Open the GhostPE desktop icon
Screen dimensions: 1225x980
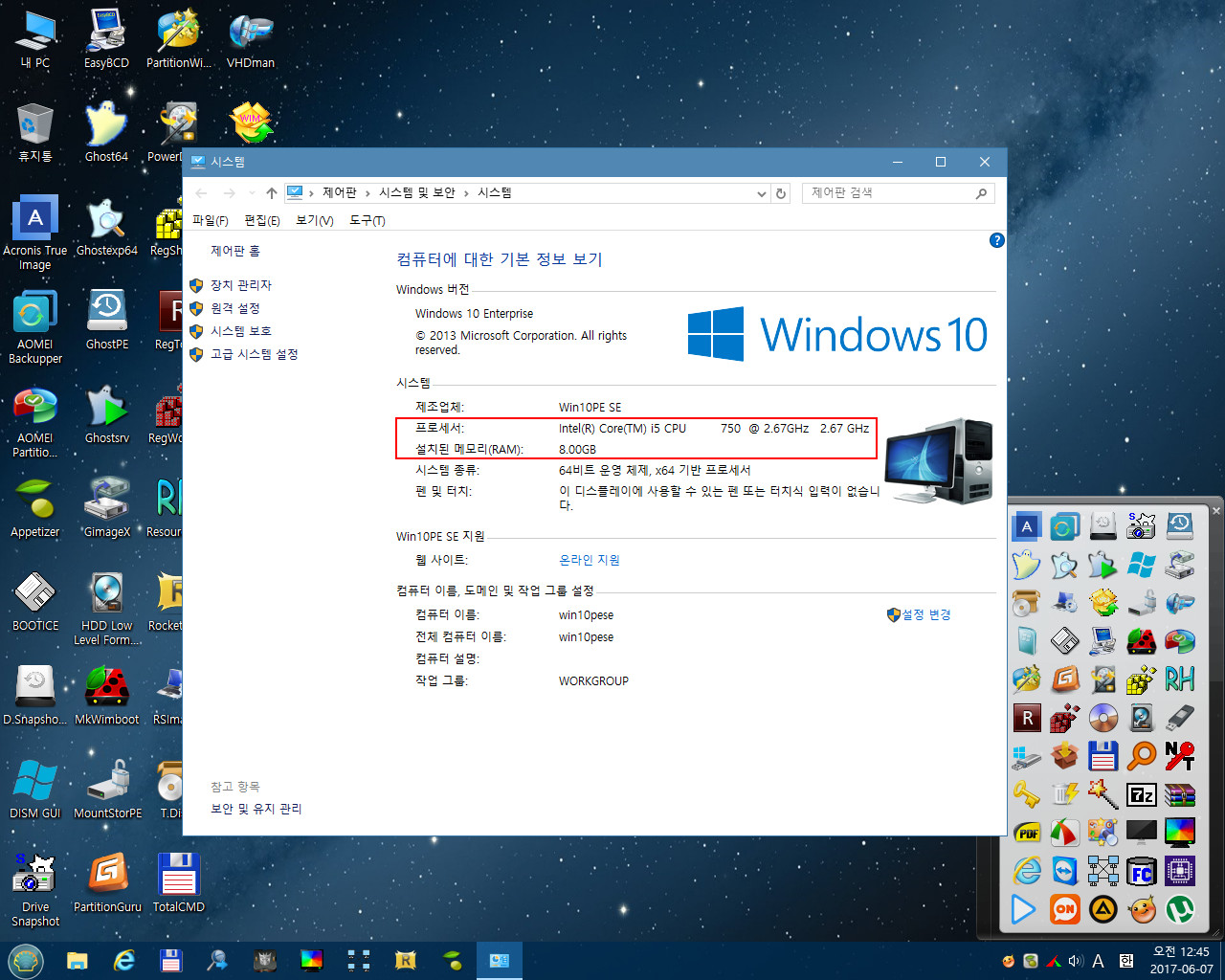click(x=106, y=320)
